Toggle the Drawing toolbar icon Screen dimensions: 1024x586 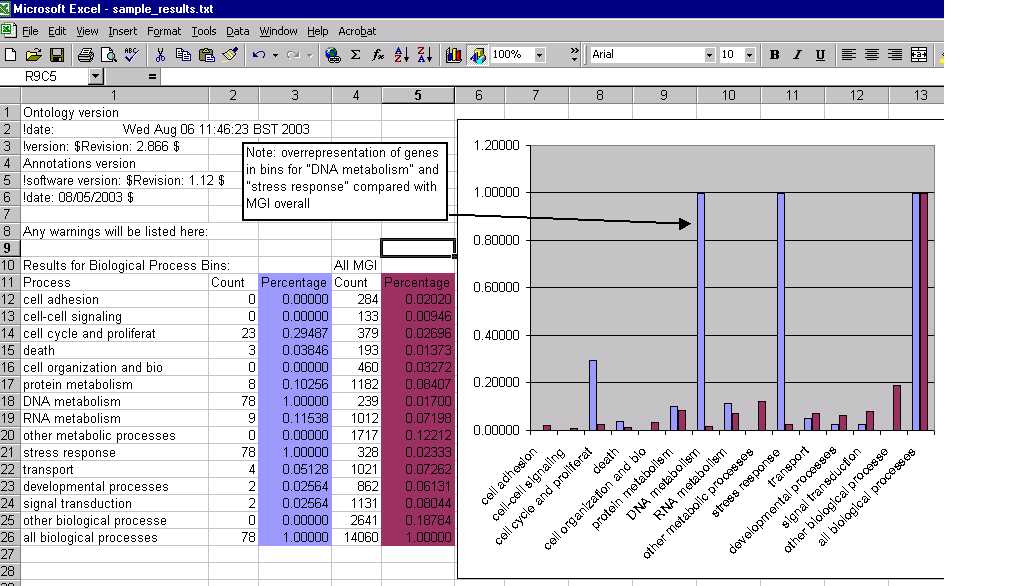[477, 55]
